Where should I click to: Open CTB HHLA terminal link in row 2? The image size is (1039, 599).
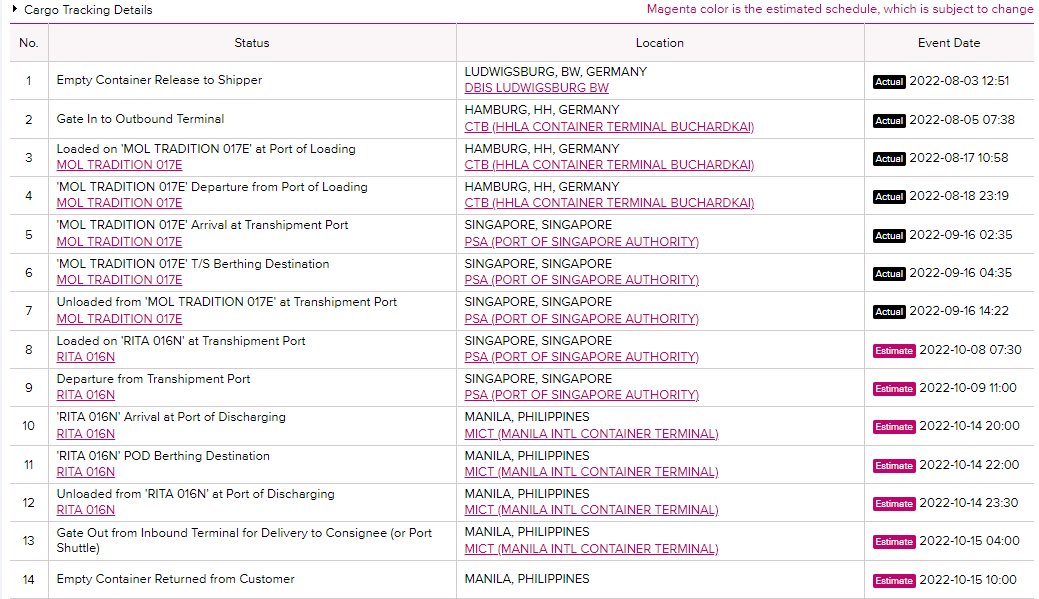point(609,126)
